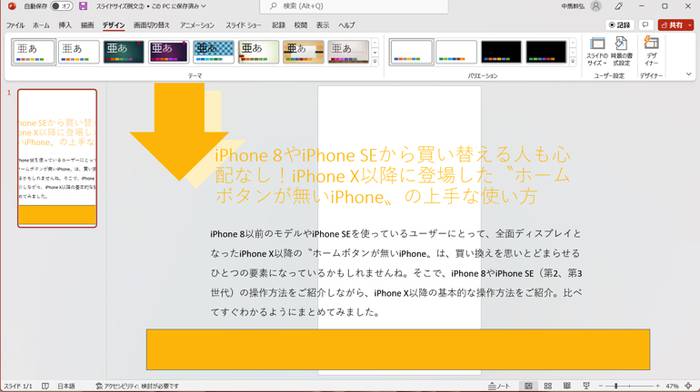Open the Slide Size (スライドのサイズ) menu
700x392 pixels.
tap(597, 51)
